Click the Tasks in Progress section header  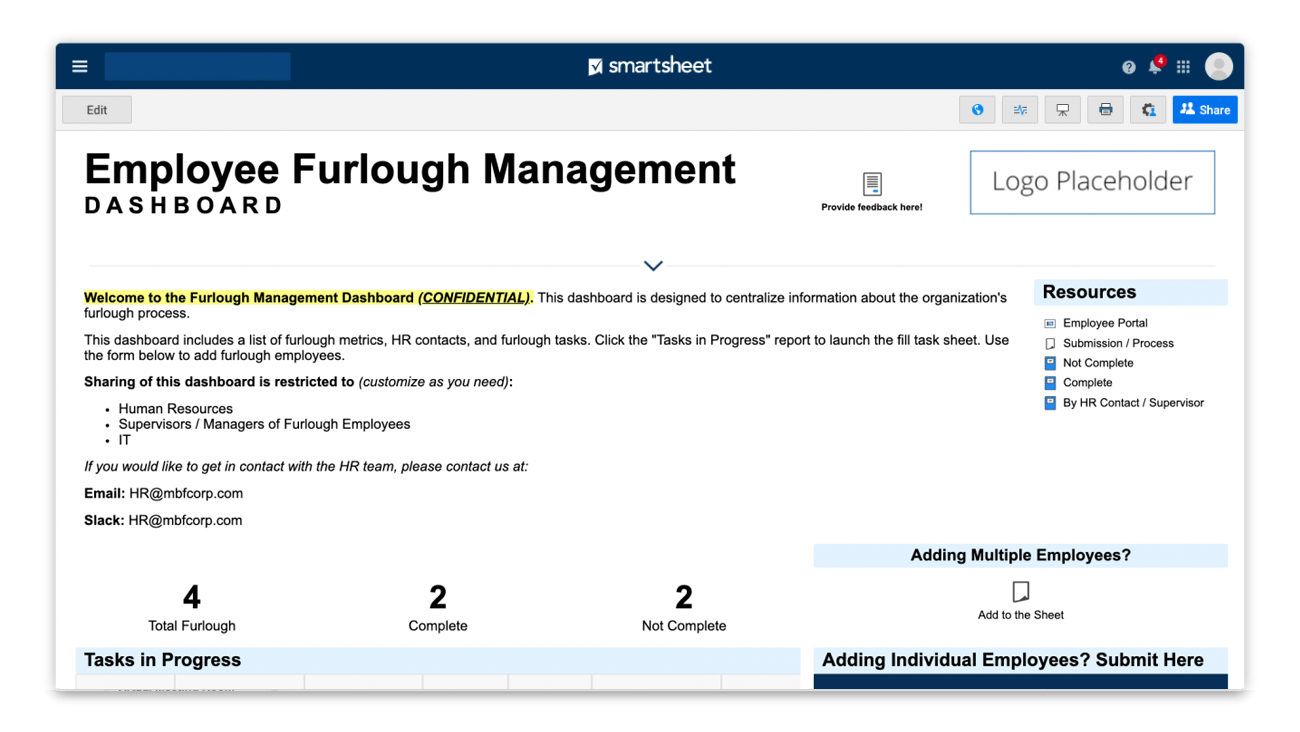pyautogui.click(x=438, y=660)
